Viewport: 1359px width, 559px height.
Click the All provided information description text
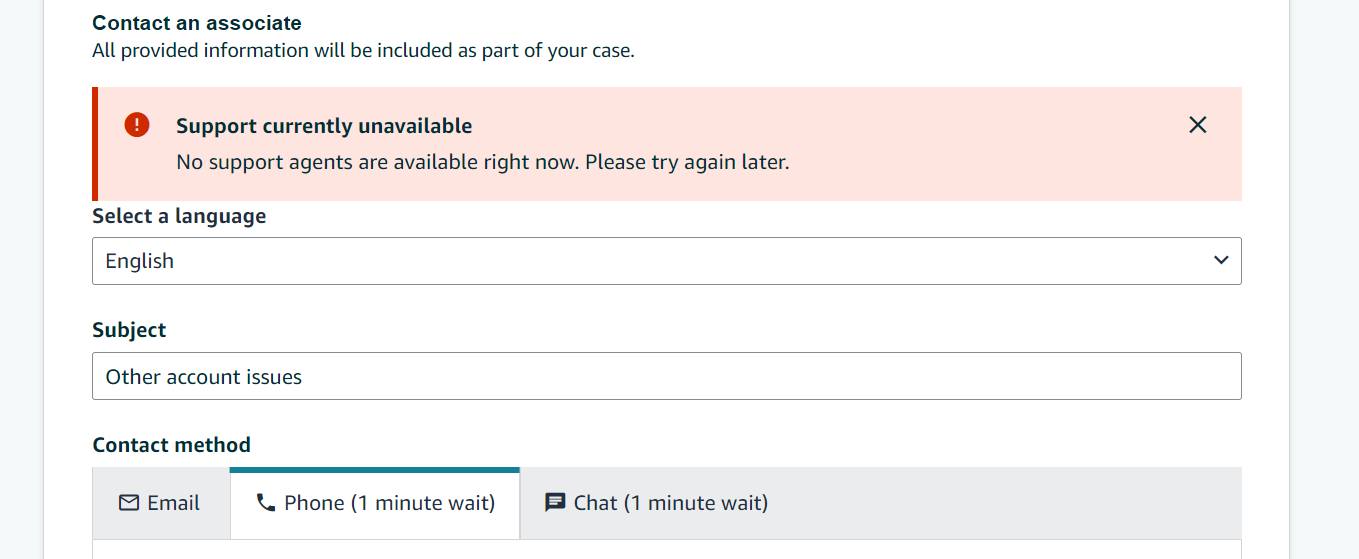[x=363, y=50]
